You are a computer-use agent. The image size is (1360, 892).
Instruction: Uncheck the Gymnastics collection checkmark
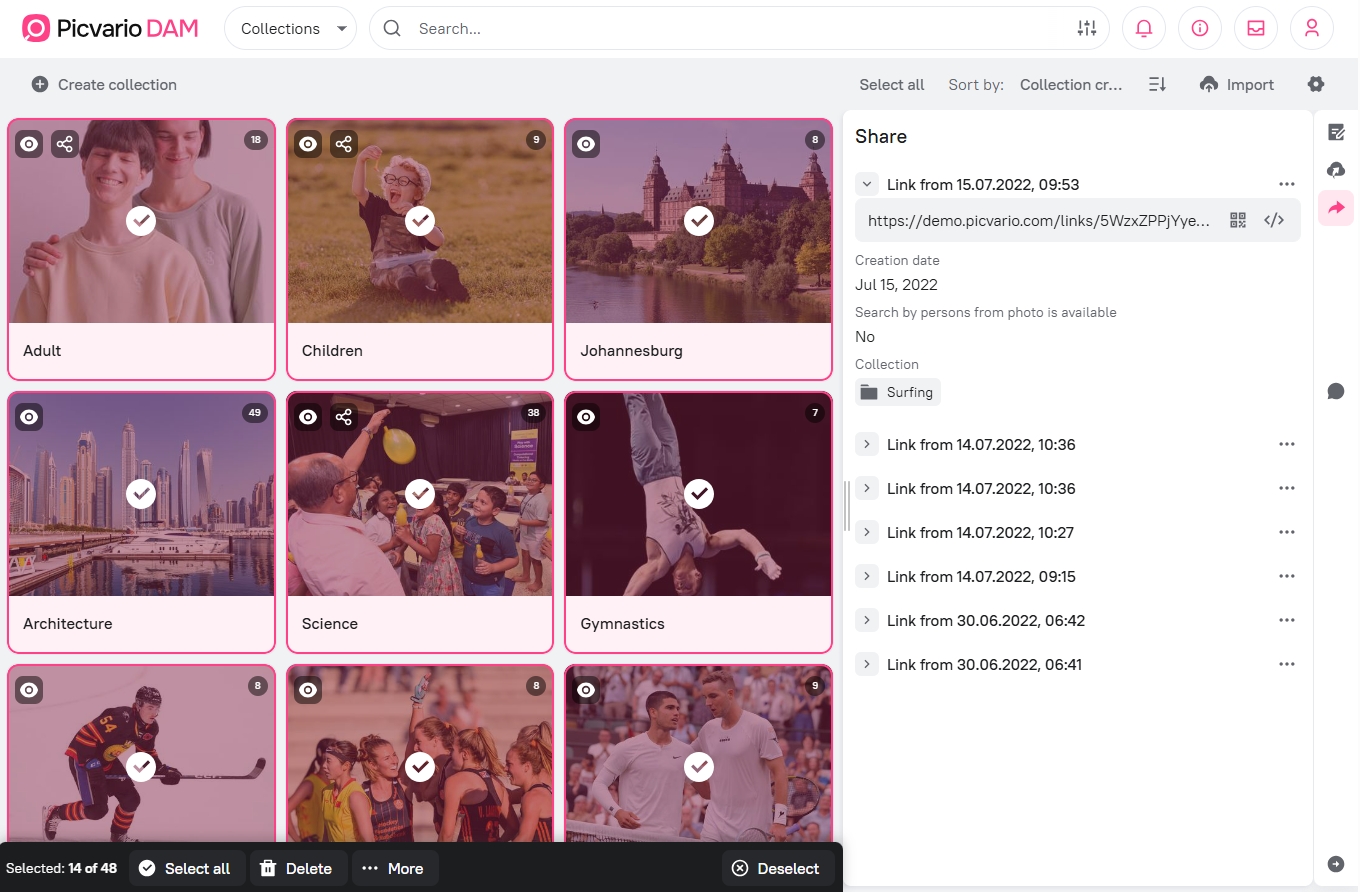(x=699, y=493)
